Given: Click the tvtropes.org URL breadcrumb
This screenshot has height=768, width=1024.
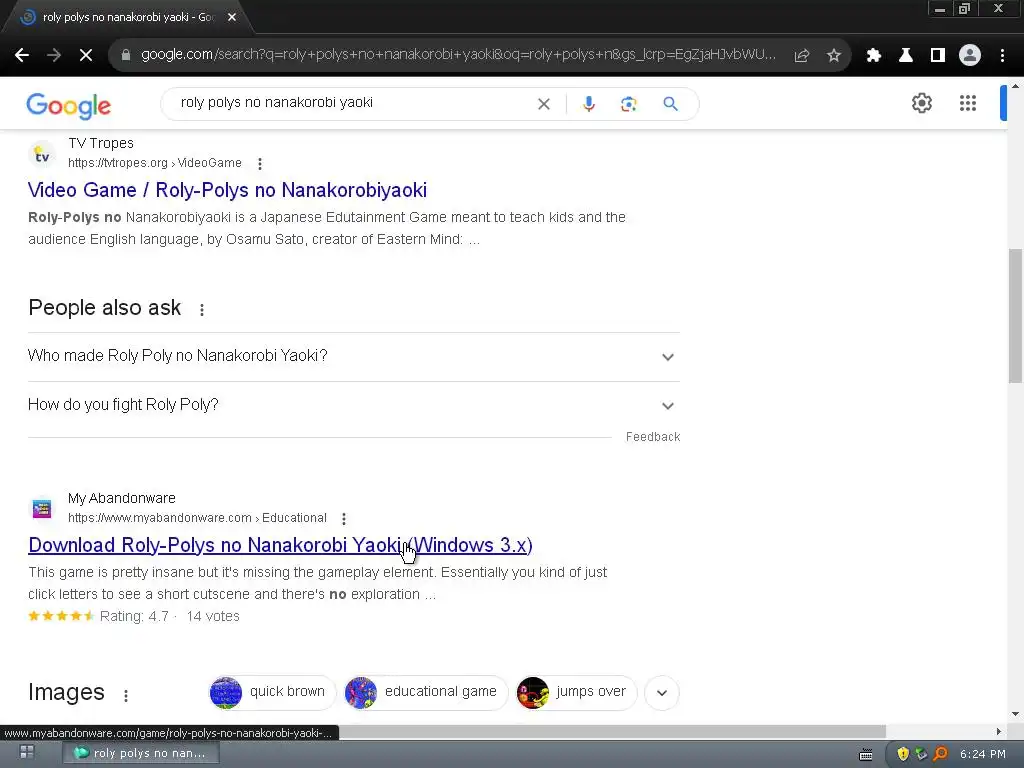Looking at the screenshot, I should [x=155, y=163].
